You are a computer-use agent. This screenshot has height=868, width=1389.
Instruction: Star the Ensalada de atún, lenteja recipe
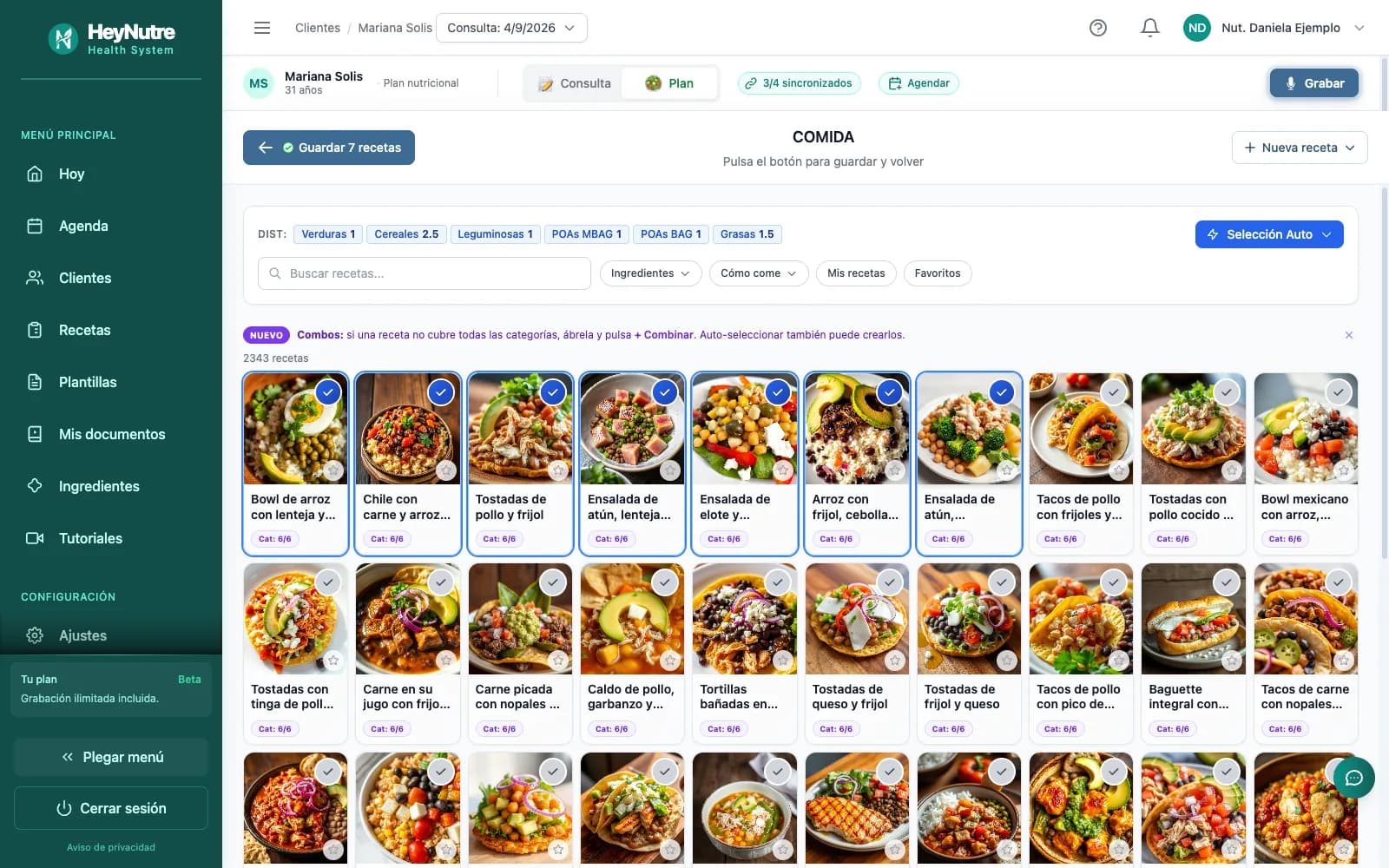[x=670, y=470]
